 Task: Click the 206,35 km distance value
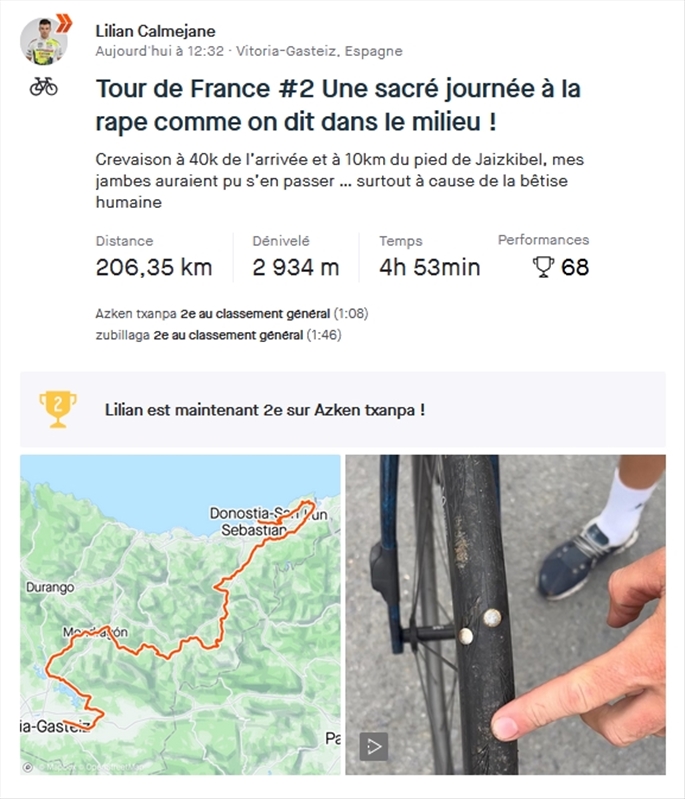coord(154,268)
